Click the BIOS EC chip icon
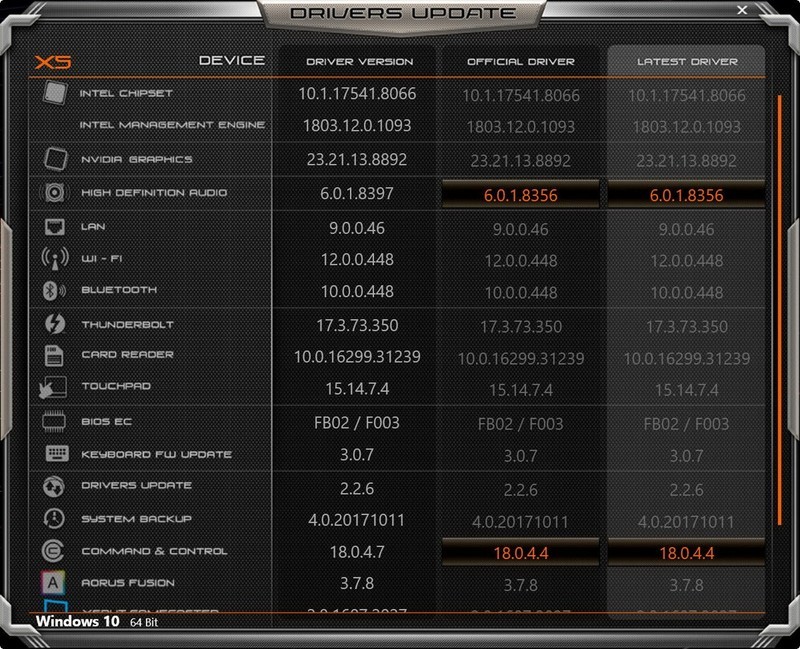This screenshot has width=800, height=649. click(x=54, y=421)
